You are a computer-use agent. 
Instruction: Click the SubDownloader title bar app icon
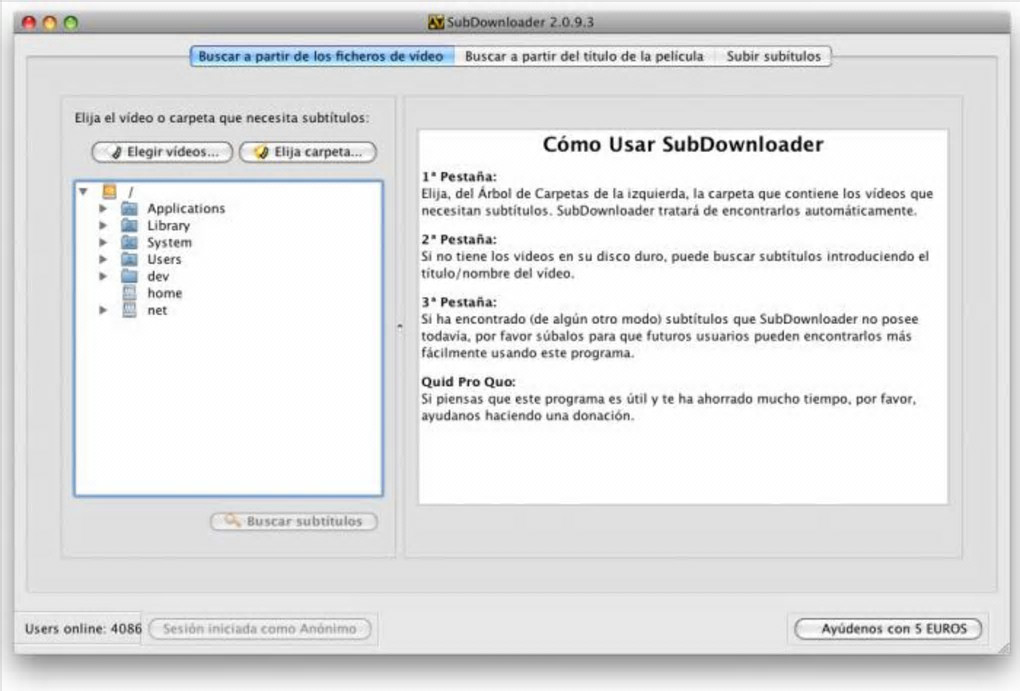click(x=436, y=22)
